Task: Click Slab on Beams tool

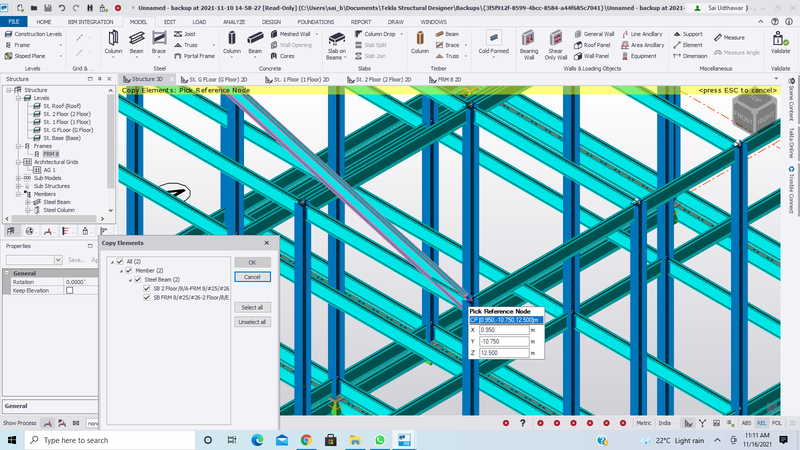Action: coord(336,45)
